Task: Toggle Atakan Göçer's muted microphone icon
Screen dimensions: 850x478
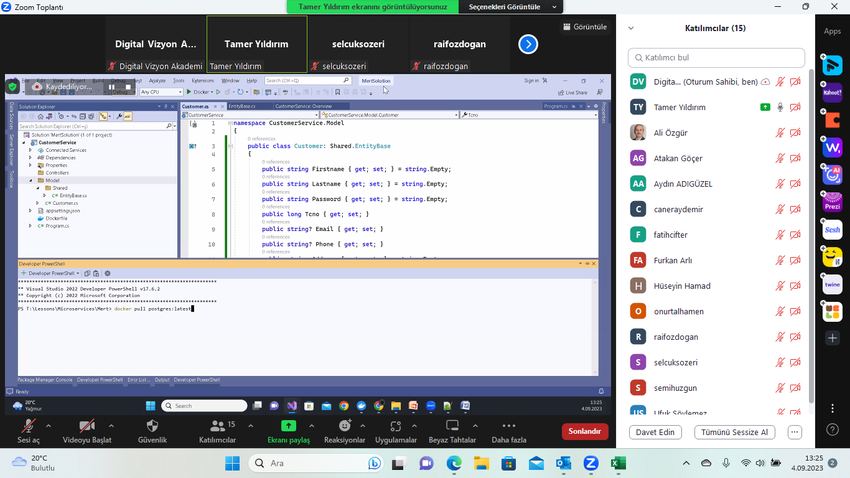Action: [x=780, y=158]
